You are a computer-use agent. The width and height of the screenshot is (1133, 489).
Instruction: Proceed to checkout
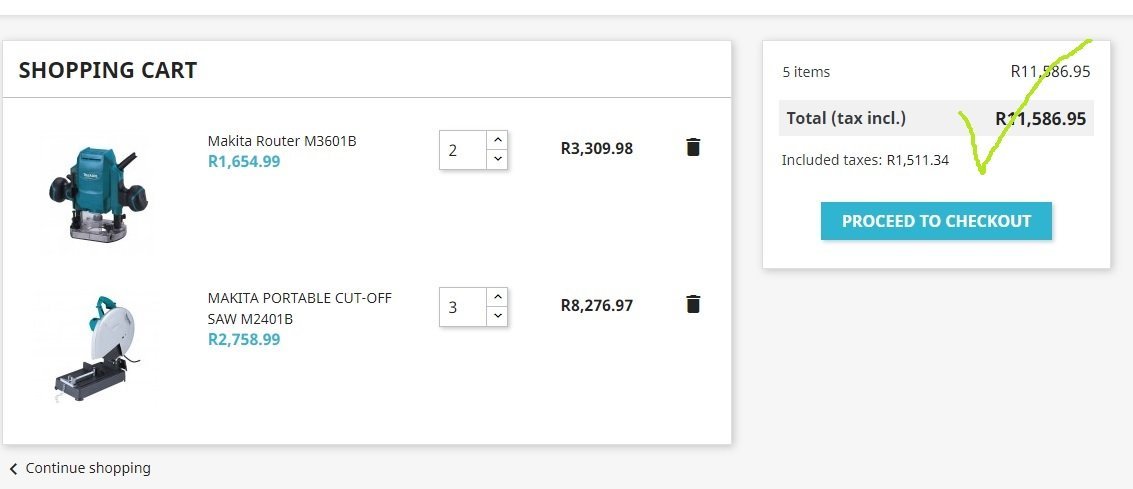click(x=936, y=221)
